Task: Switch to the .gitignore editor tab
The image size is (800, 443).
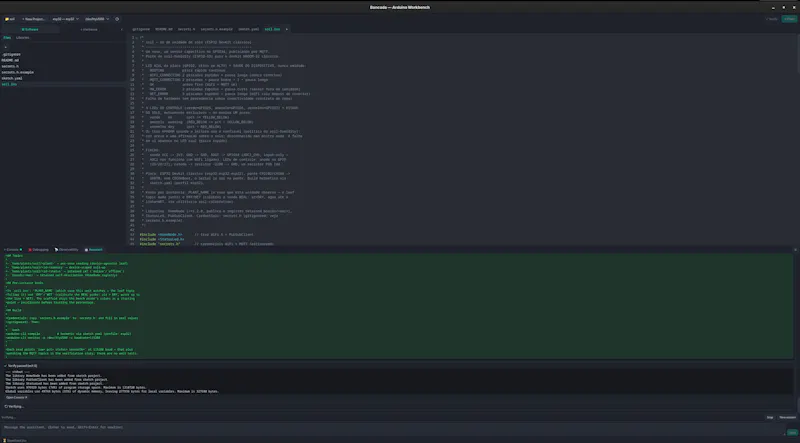Action: coord(141,29)
